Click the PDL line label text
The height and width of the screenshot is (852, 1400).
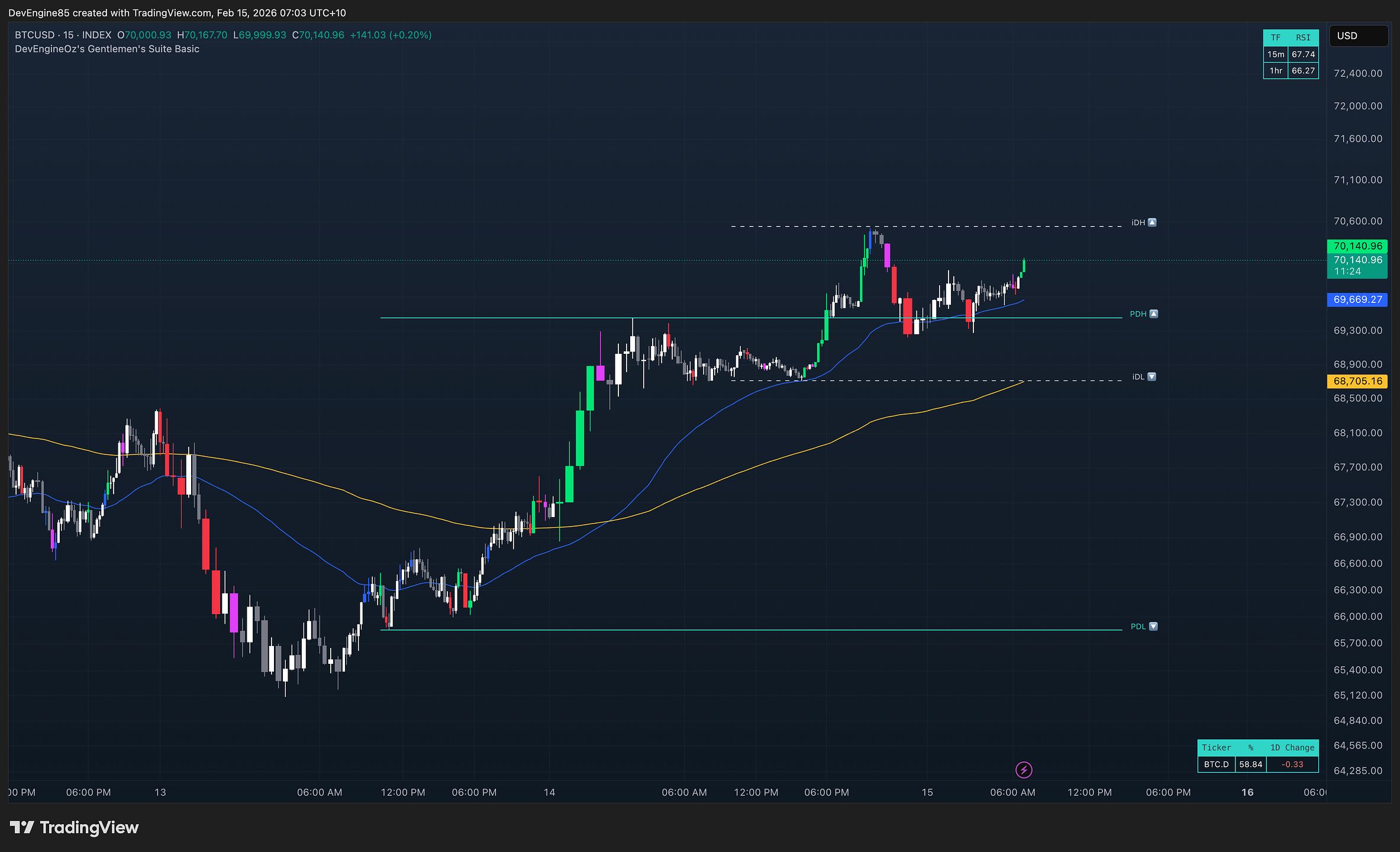[1138, 626]
